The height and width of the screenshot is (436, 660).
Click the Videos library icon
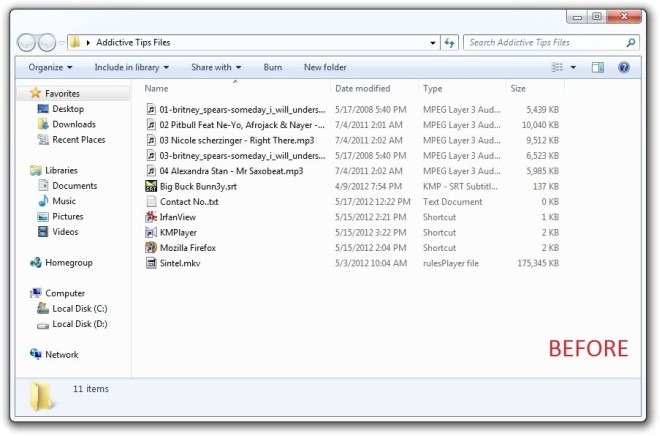pyautogui.click(x=43, y=231)
